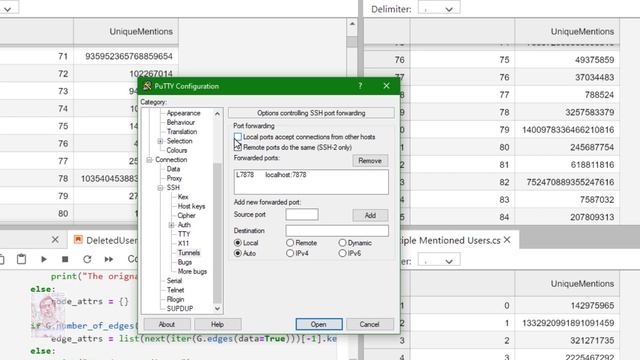
Task: Click cell 49375859 in top right table
Action: [567, 60]
